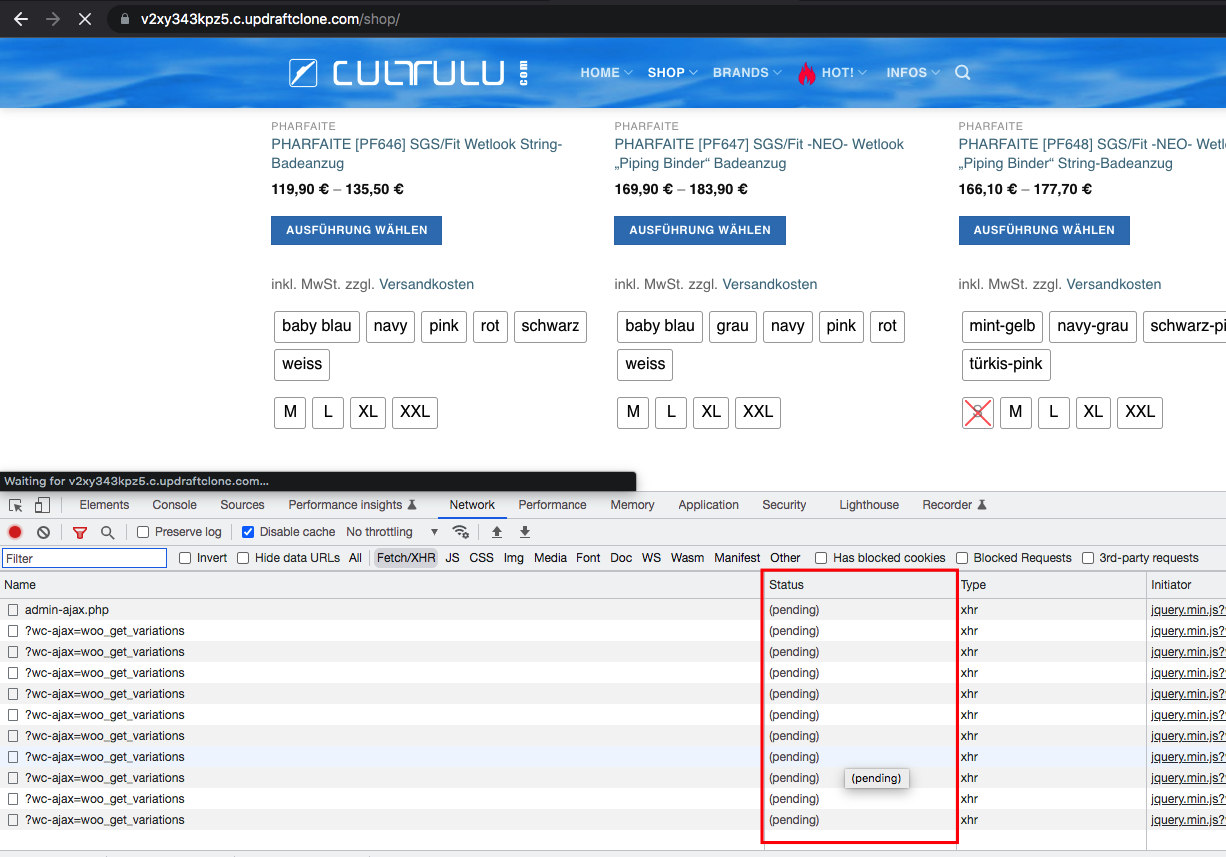Open the Sources tab
1226x857 pixels.
(243, 505)
